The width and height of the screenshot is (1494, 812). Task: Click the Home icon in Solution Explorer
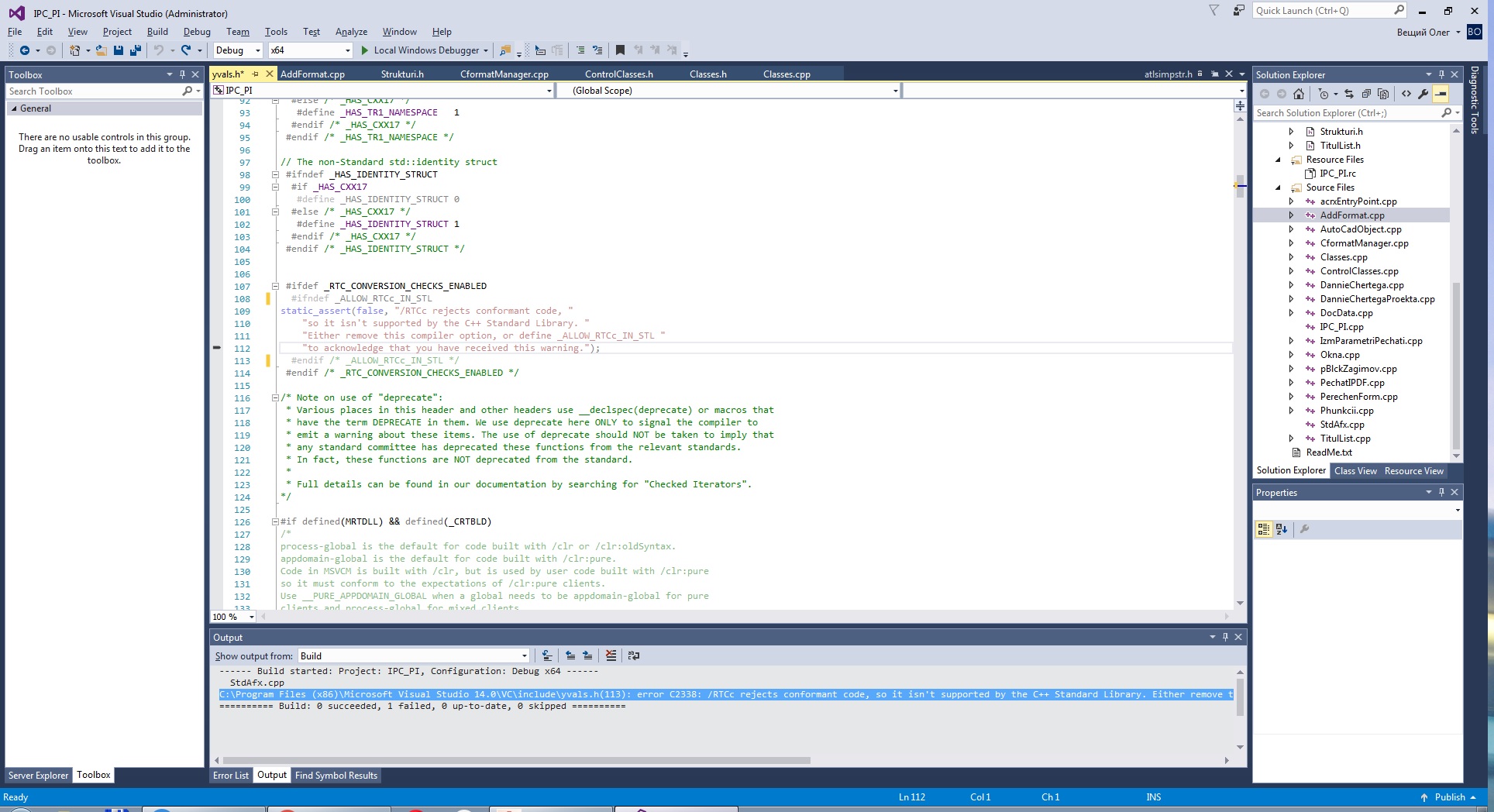pos(1299,94)
